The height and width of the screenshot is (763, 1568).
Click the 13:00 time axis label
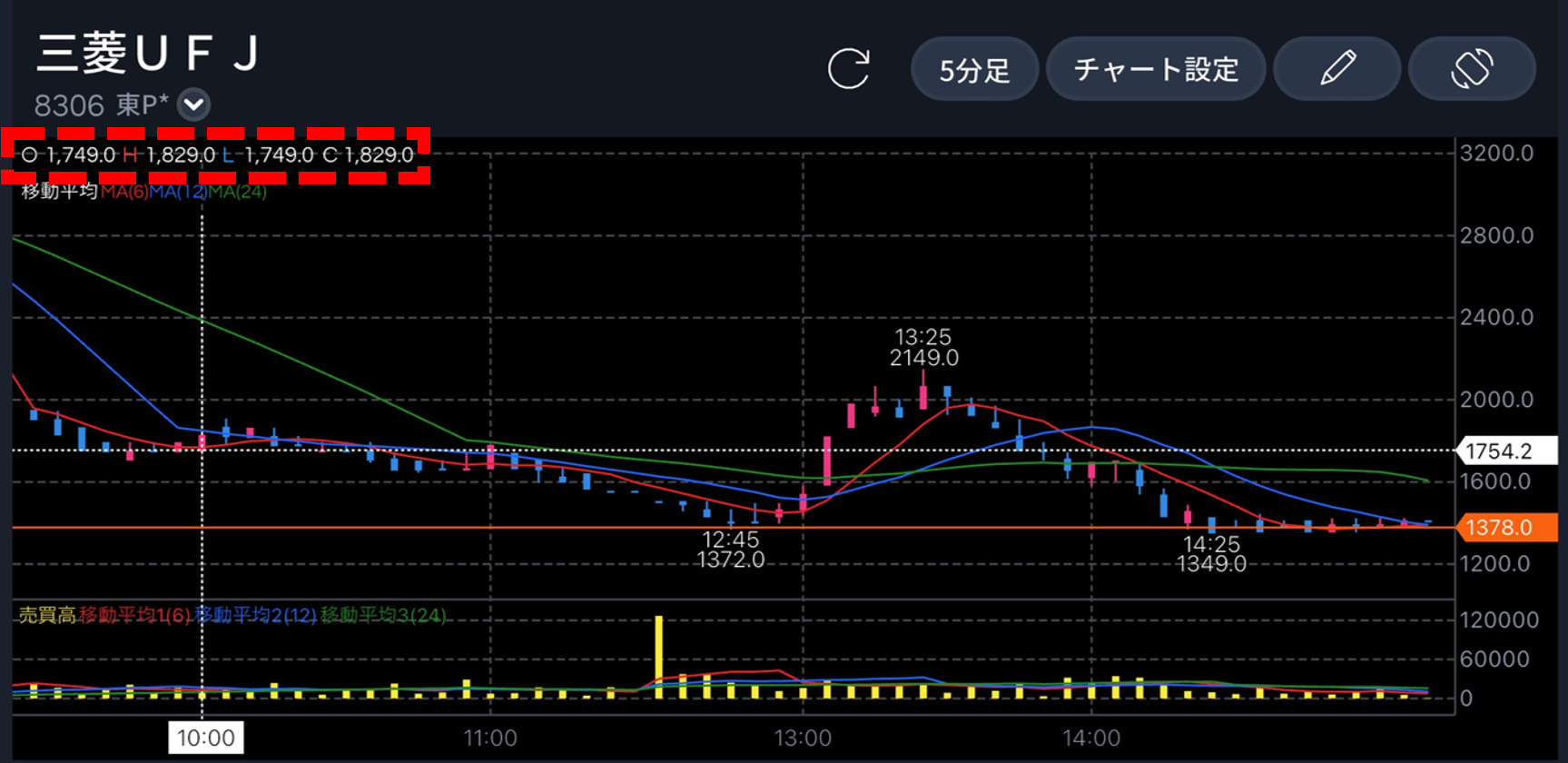[x=803, y=738]
